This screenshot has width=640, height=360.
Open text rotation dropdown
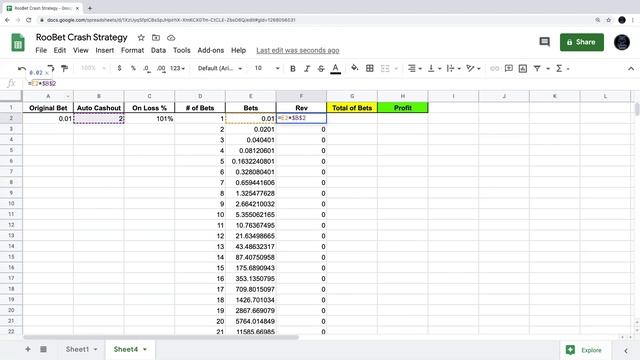(x=473, y=69)
